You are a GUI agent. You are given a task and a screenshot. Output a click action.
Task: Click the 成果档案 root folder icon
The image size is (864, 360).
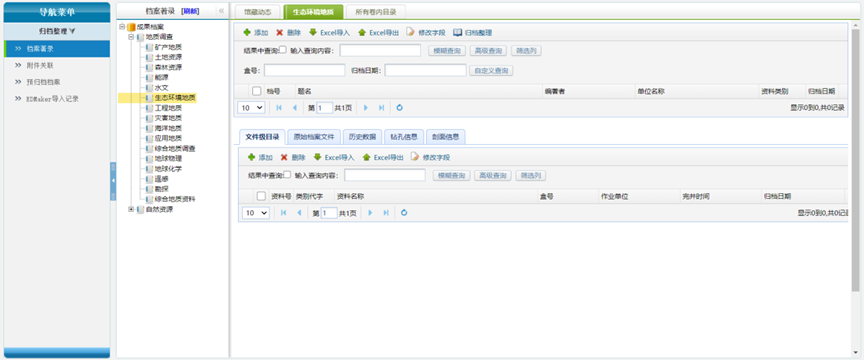coord(131,27)
